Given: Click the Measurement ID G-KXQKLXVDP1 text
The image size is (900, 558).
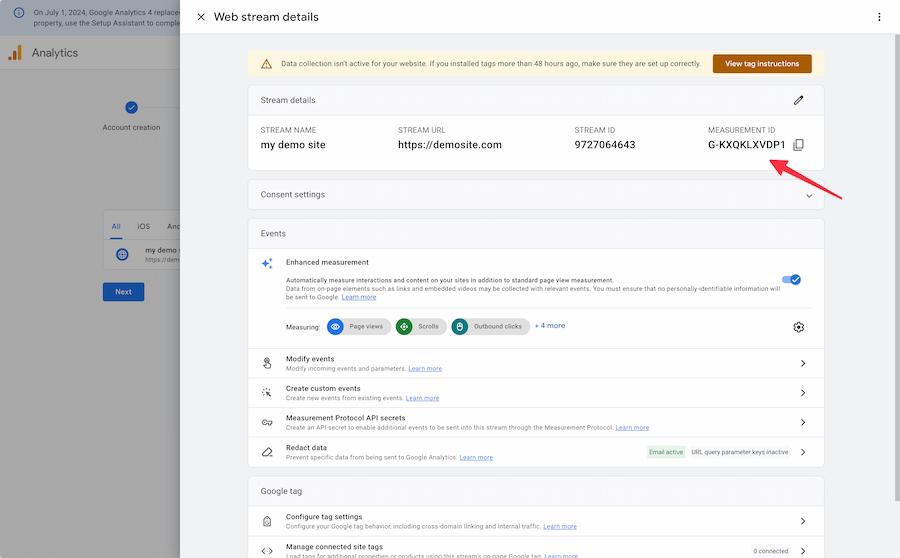Looking at the screenshot, I should [x=746, y=145].
